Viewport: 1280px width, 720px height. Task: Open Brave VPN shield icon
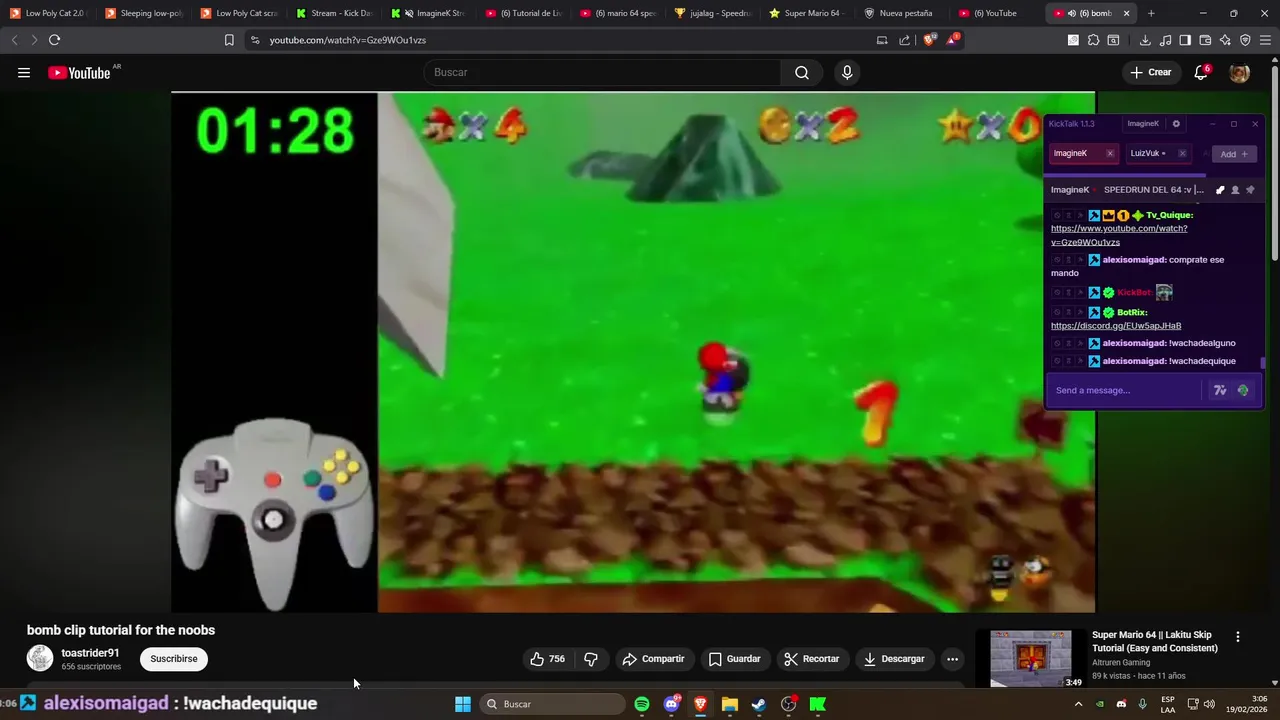[1245, 40]
